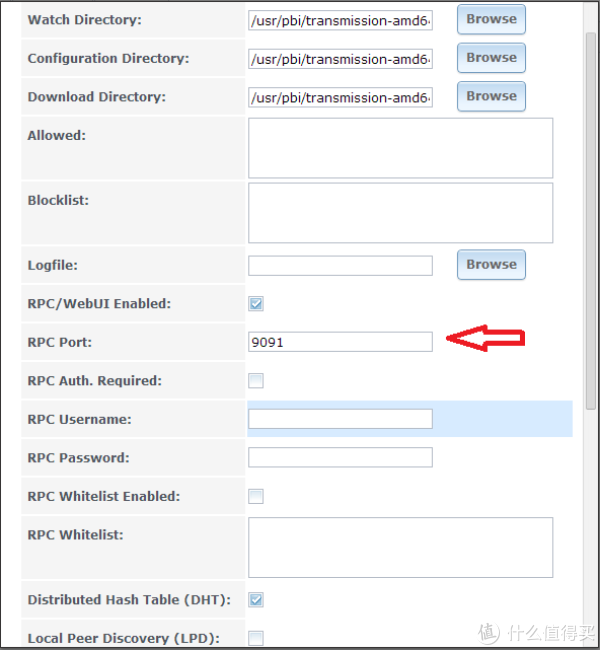Image resolution: width=600 pixels, height=650 pixels.
Task: Check RPC Whitelist Enabled box
Action: click(256, 496)
